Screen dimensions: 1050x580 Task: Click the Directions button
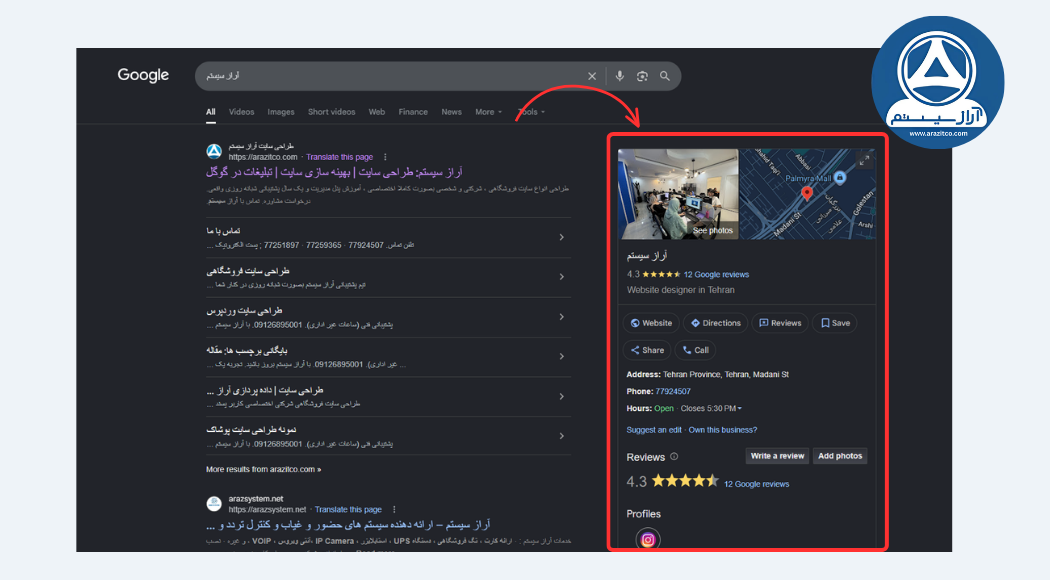[715, 323]
